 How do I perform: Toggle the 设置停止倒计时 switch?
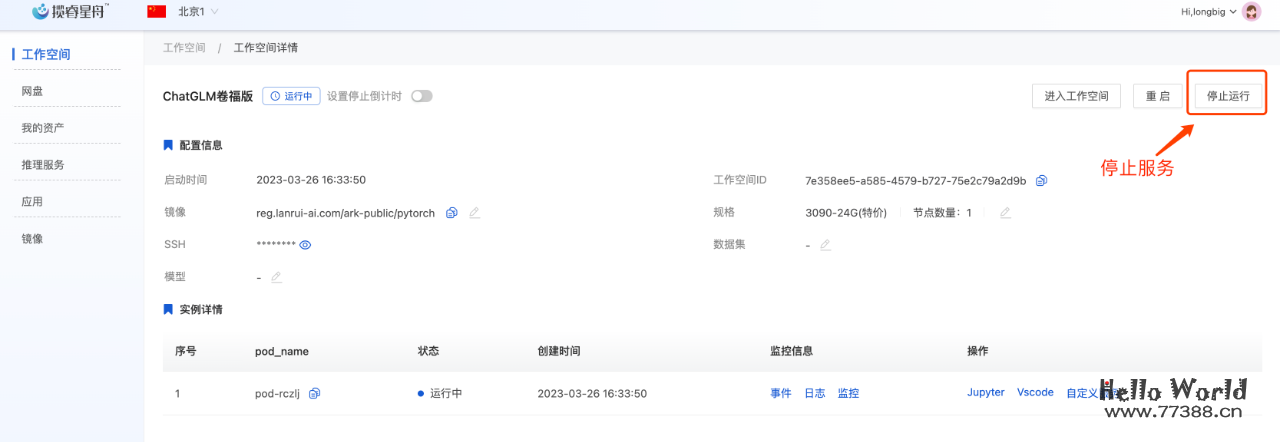coord(422,96)
